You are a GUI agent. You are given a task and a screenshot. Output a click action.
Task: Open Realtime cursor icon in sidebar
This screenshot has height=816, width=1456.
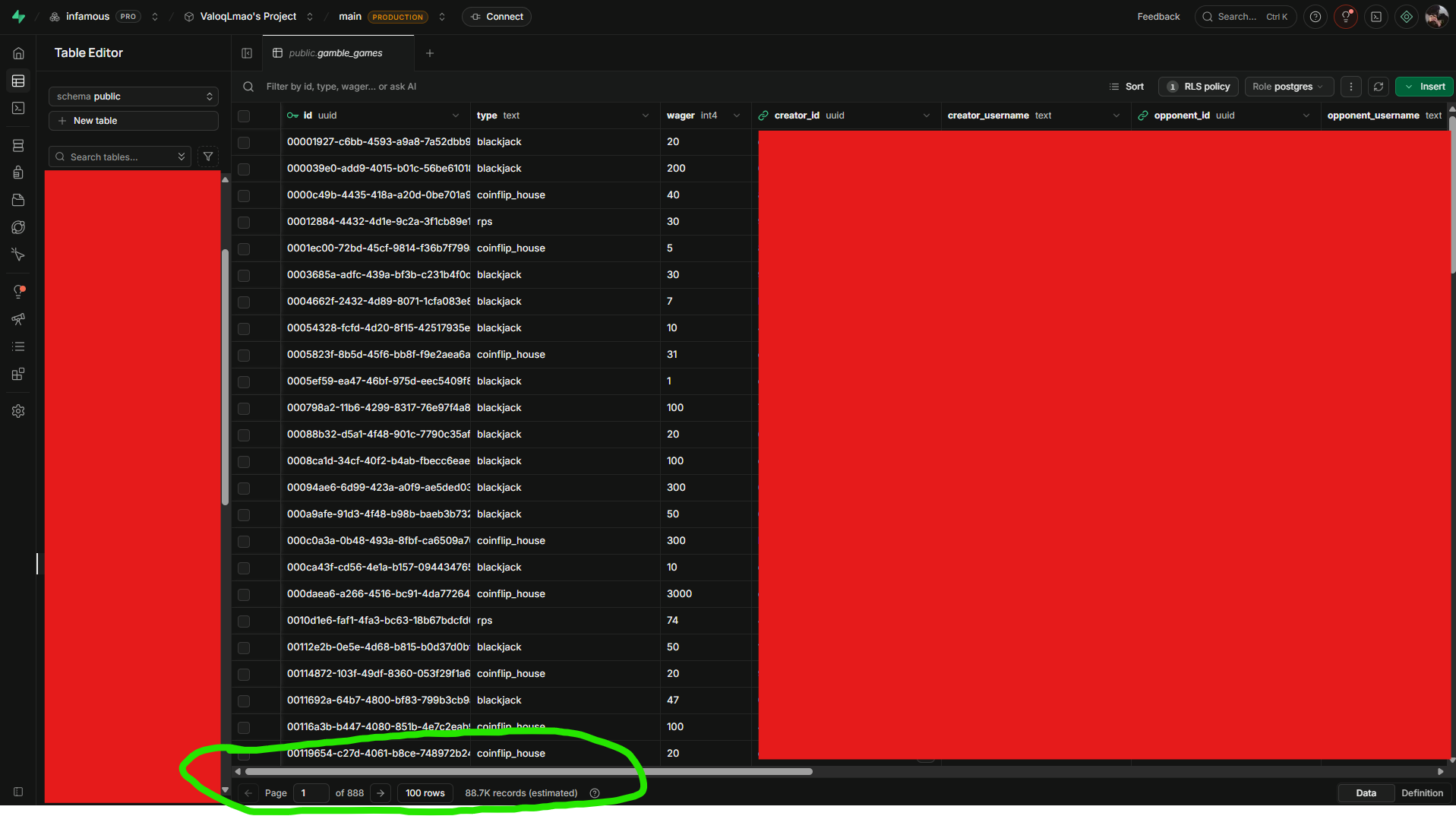click(18, 255)
